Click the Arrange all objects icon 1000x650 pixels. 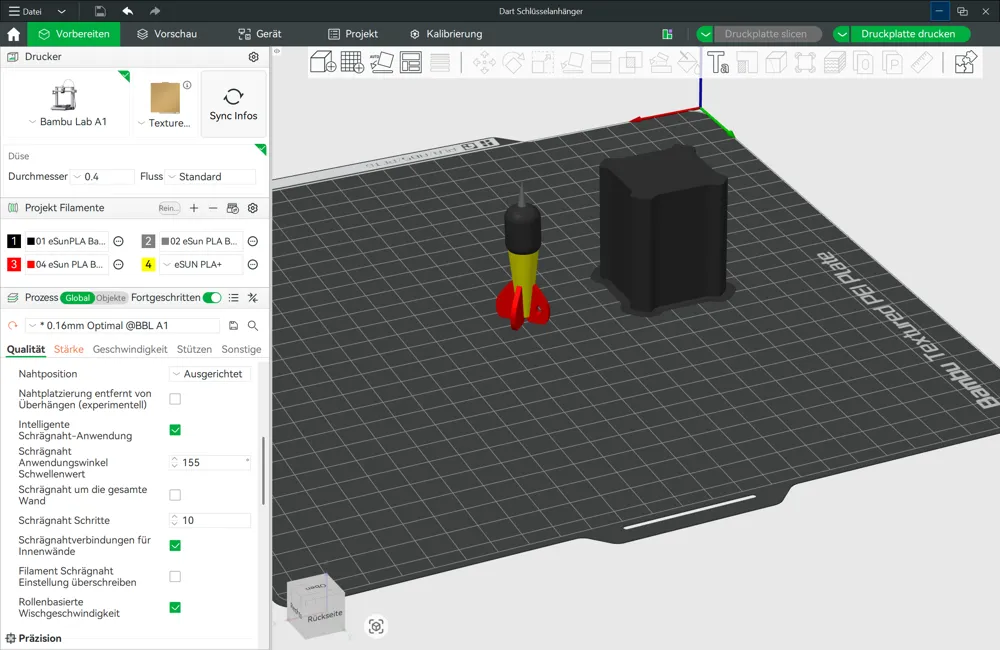click(411, 63)
